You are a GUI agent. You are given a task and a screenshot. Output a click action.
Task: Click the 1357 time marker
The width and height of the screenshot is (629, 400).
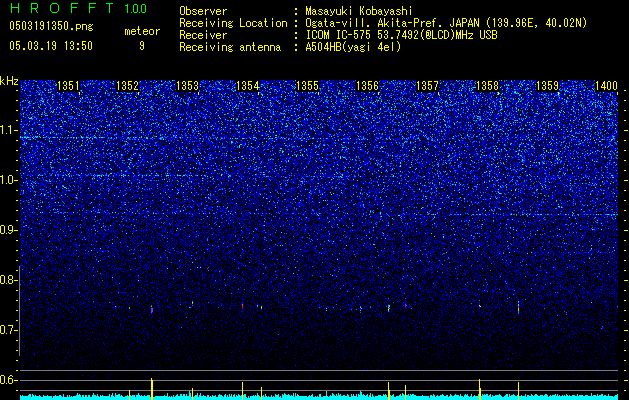427,86
